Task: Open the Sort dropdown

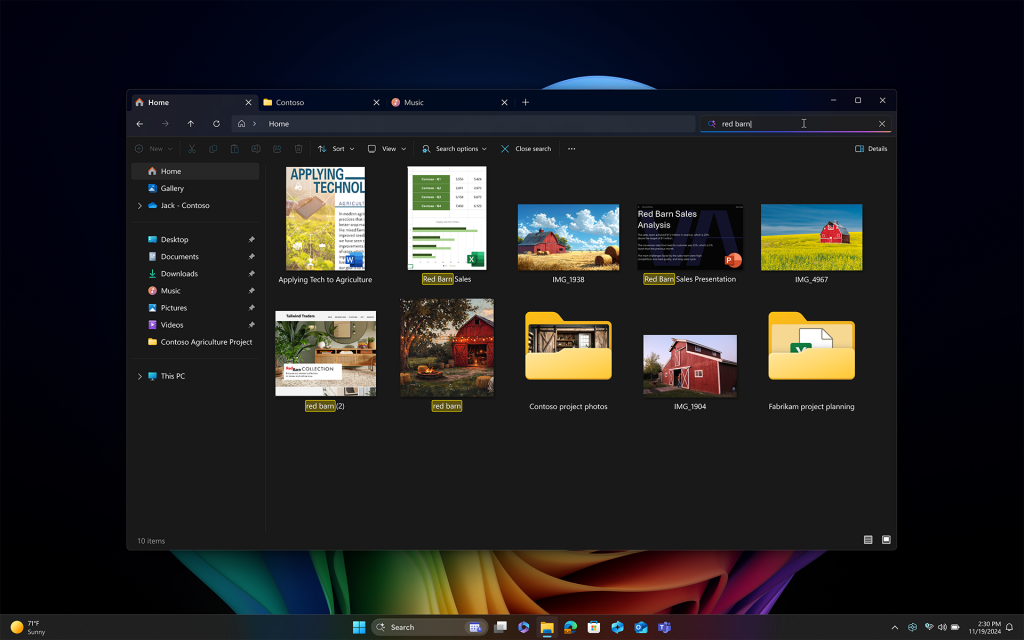Action: click(x=337, y=148)
